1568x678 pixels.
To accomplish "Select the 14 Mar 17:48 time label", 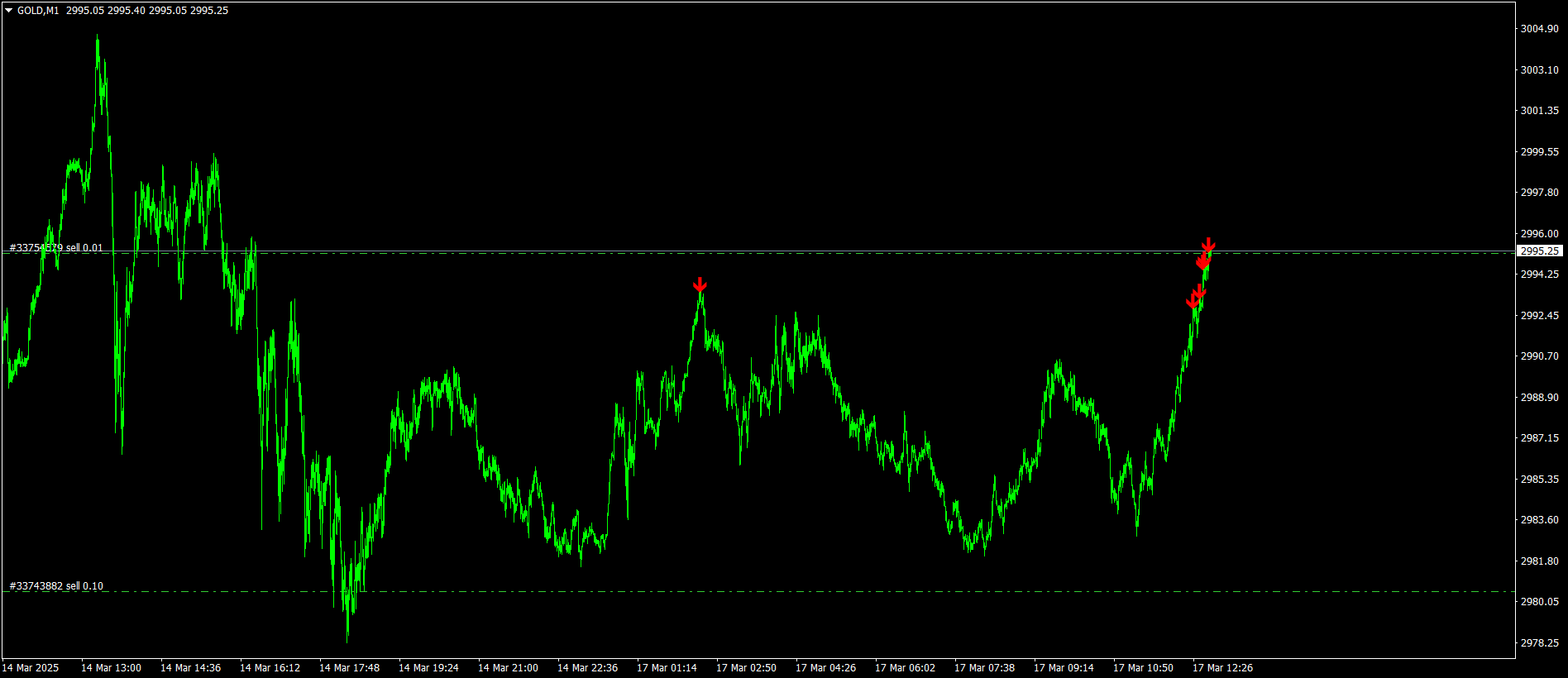I will coord(349,668).
